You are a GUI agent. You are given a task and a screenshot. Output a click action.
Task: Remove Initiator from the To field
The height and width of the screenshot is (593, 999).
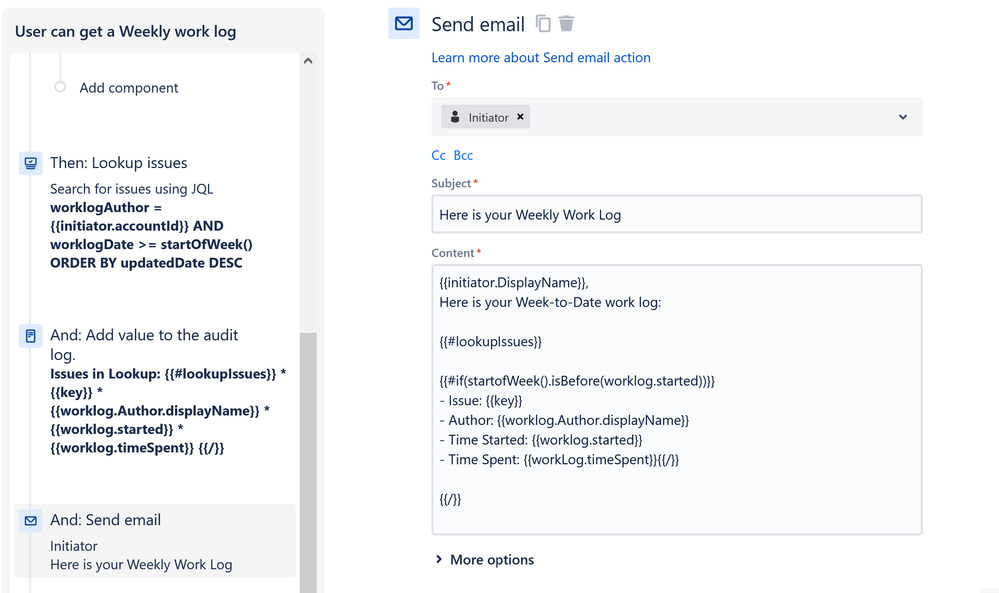pos(520,116)
